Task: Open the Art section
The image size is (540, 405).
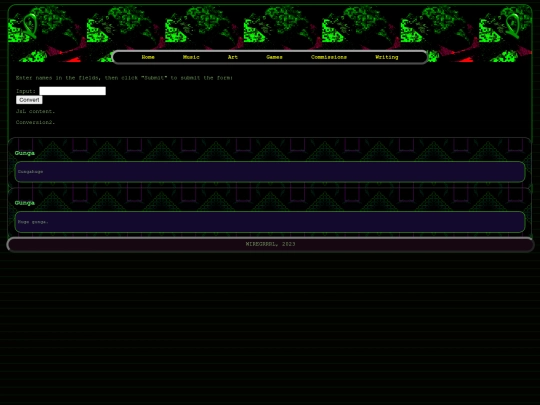Action: pyautogui.click(x=233, y=57)
